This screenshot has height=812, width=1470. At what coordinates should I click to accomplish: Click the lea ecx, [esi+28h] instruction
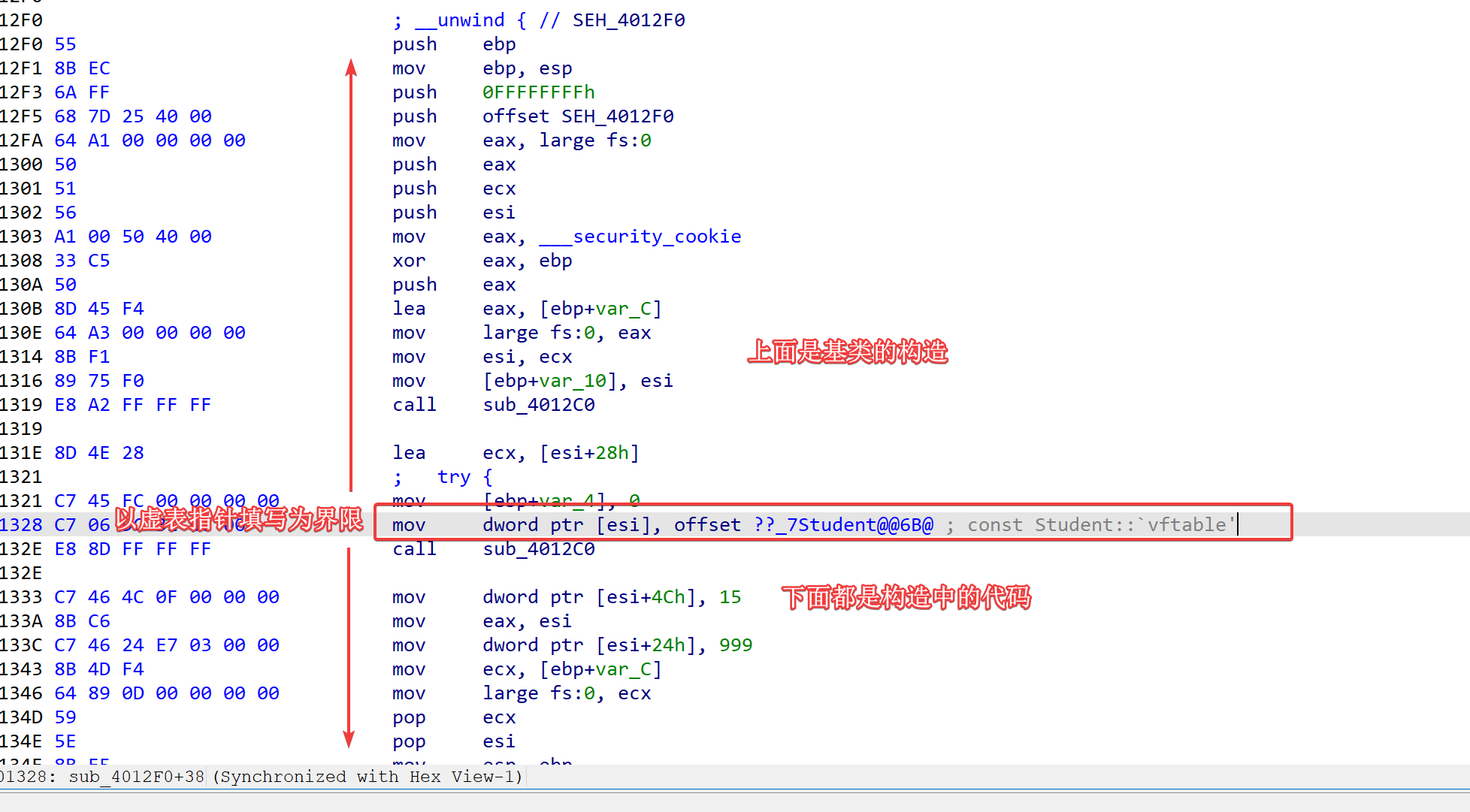[515, 453]
